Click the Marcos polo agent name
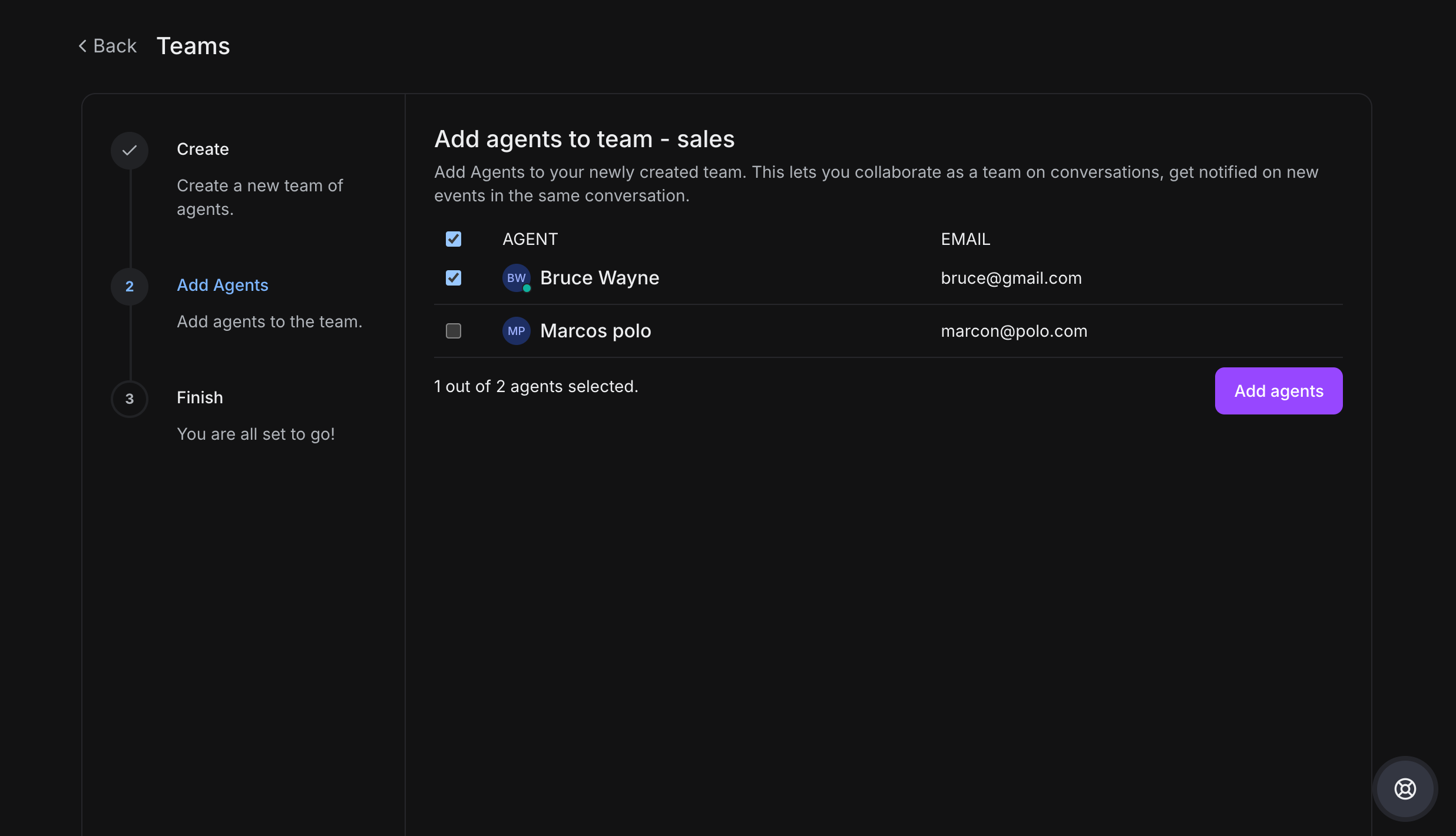Viewport: 1456px width, 836px height. click(595, 331)
